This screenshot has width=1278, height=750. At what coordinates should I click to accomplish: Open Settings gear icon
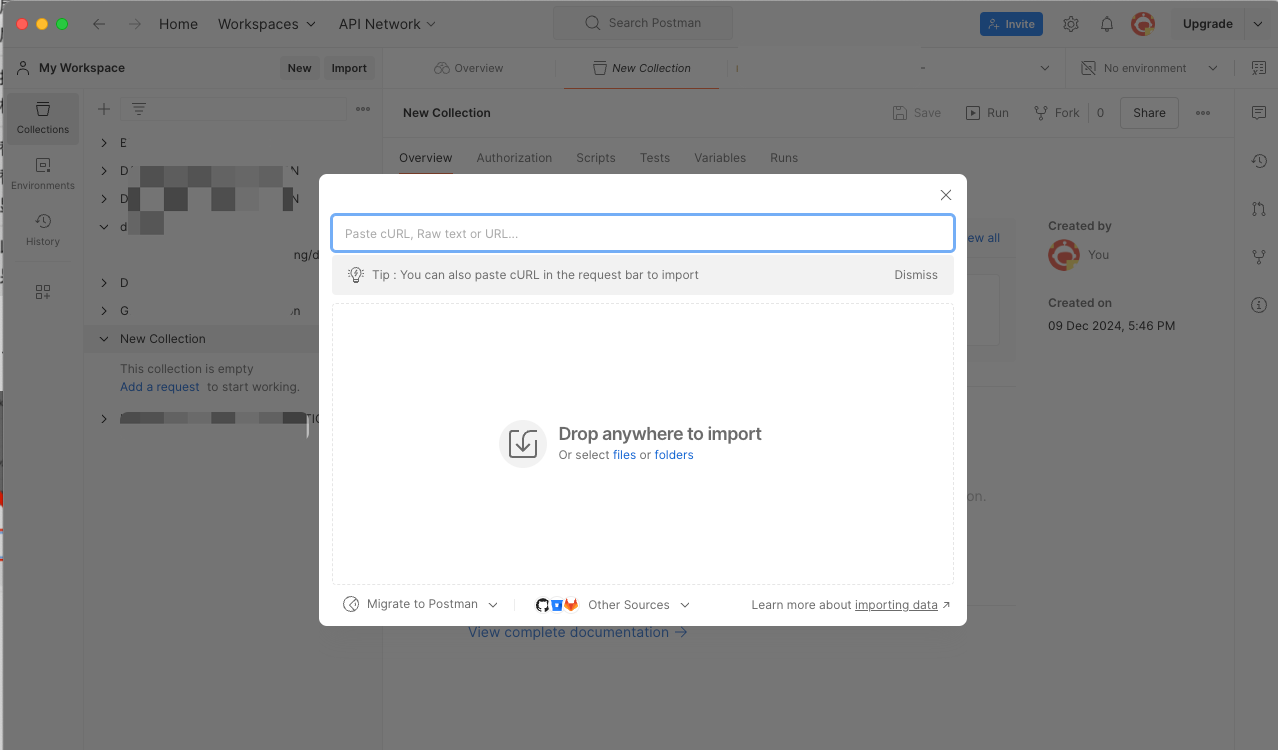(1071, 24)
